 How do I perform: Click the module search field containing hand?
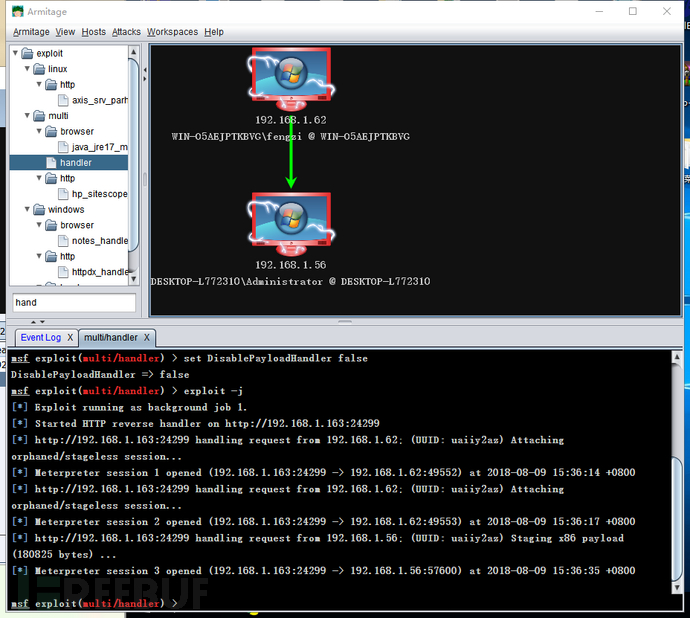tap(73, 302)
